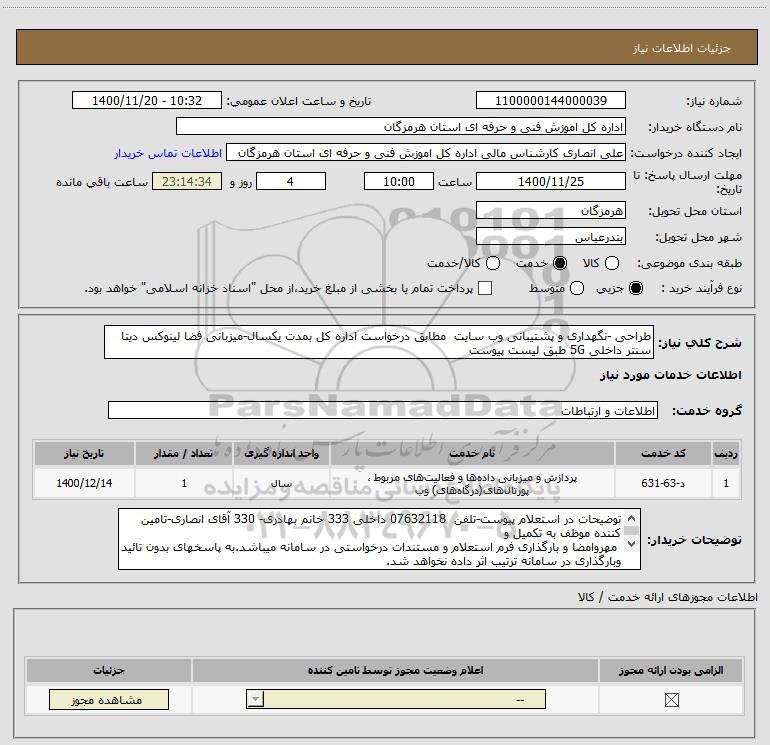
Task: Click the need number field 1100000144000039
Action: point(550,101)
